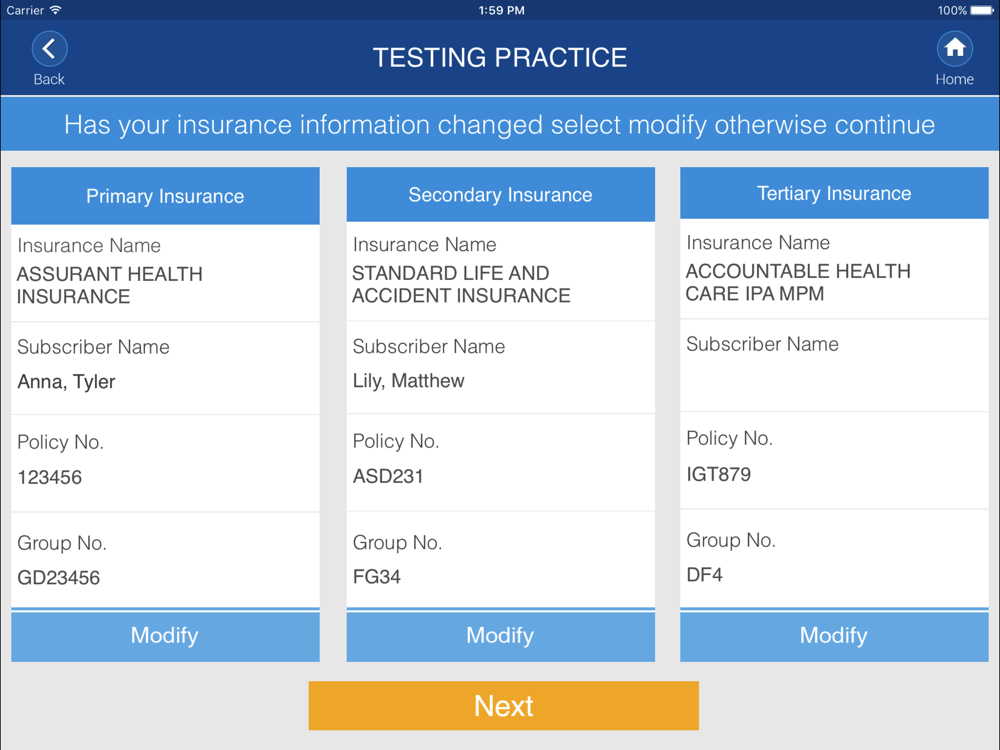Select the Tertiary Insurance header

[x=834, y=194]
